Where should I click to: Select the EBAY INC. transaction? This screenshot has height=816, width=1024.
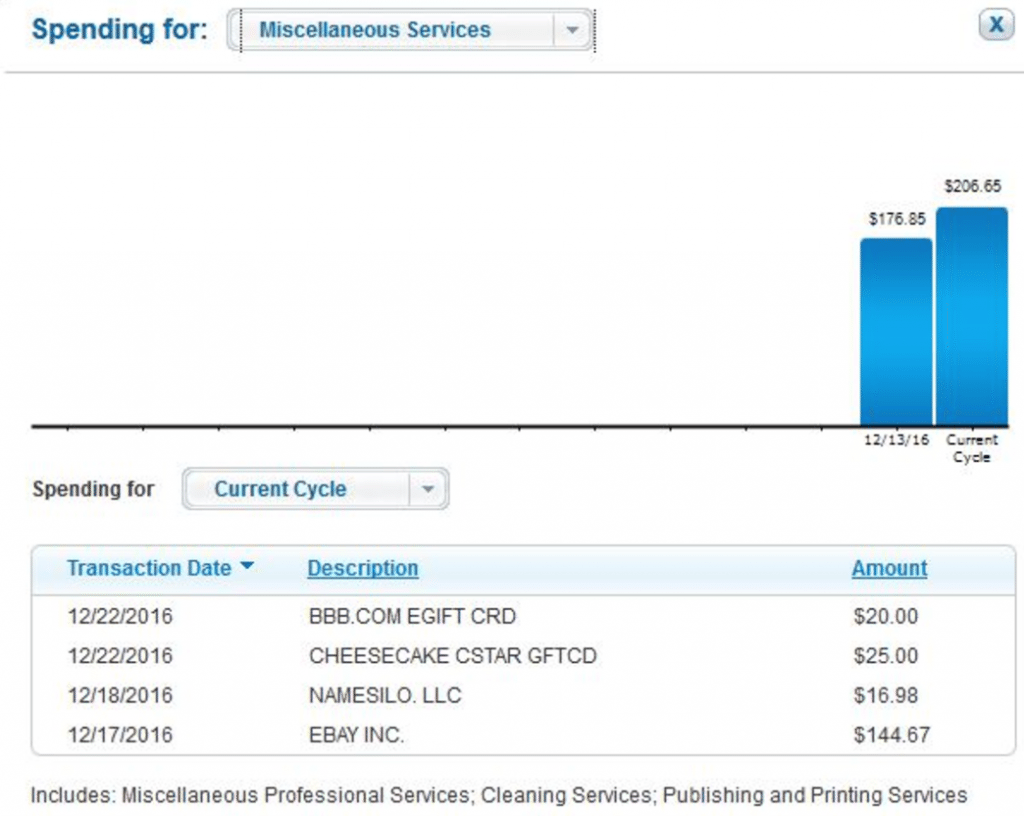[x=357, y=734]
